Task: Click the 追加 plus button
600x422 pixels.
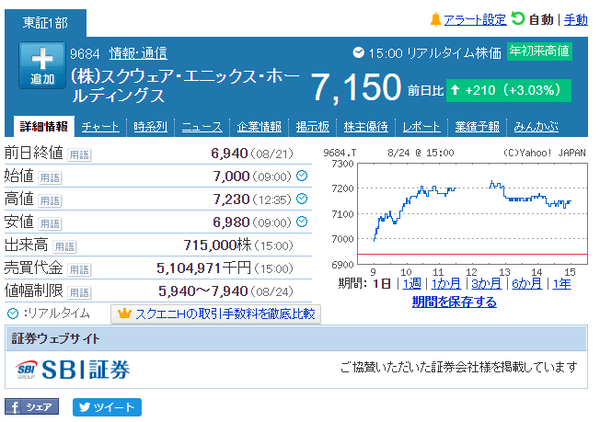Action: click(42, 65)
